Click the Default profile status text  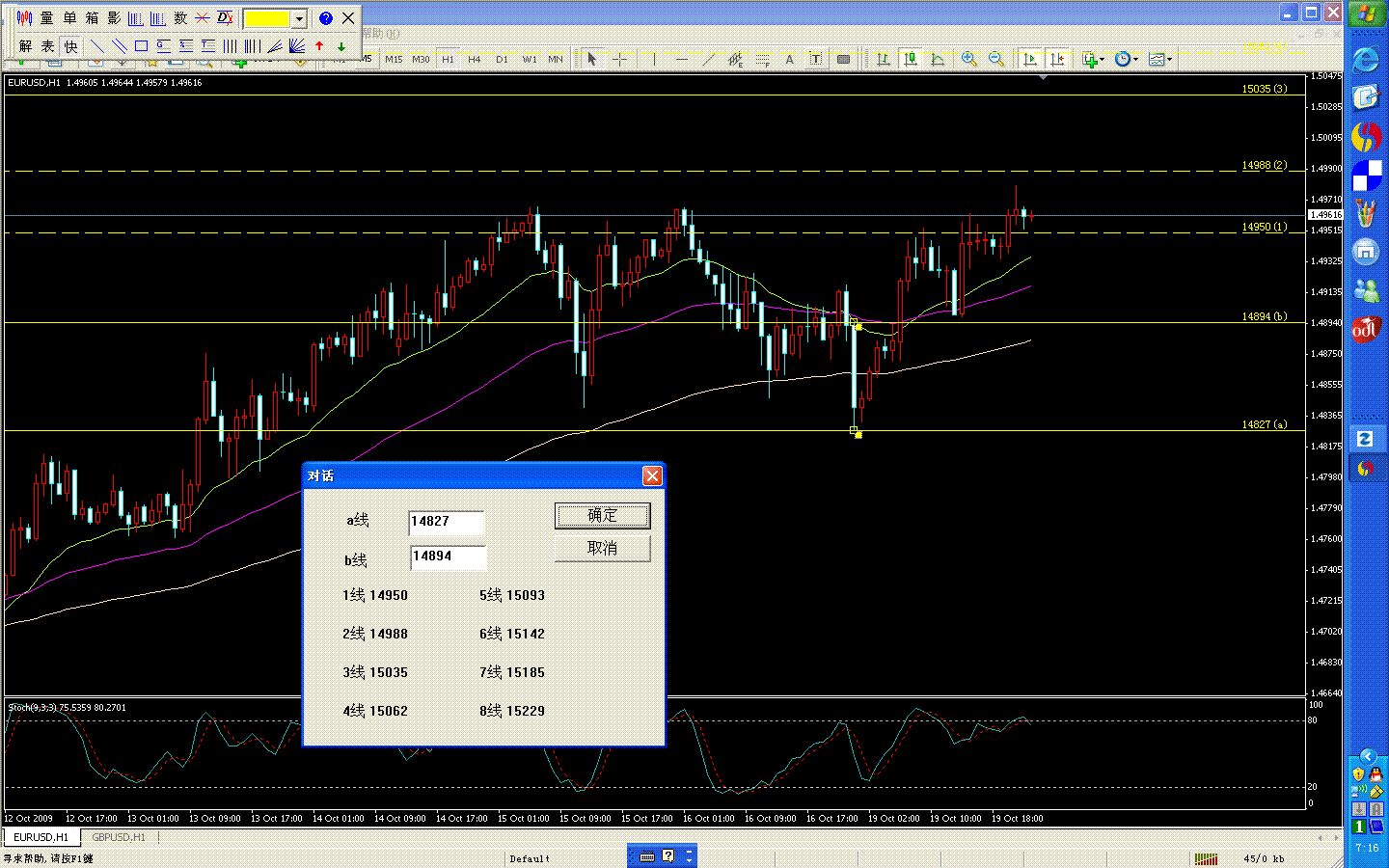tap(530, 858)
